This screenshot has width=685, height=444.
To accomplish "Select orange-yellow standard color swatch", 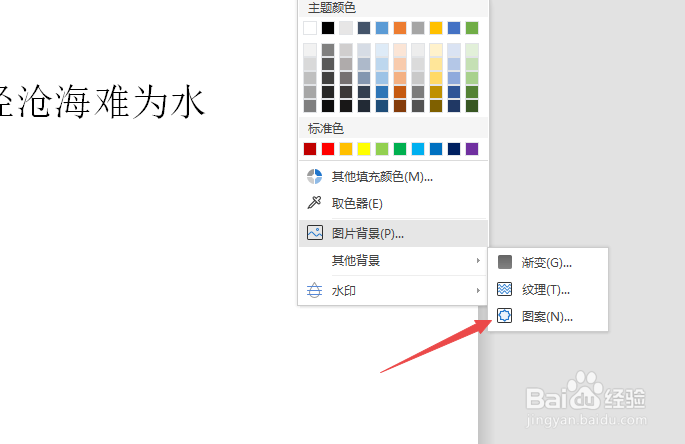I will pyautogui.click(x=346, y=149).
